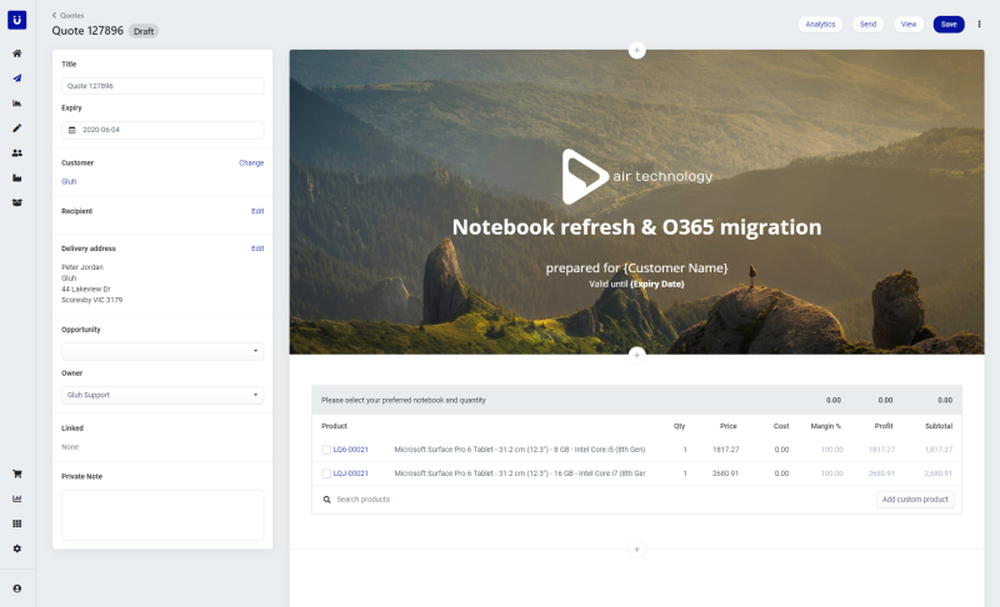Screen dimensions: 1000x607
Task: Open the box inventory sidebar icon
Action: point(17,203)
